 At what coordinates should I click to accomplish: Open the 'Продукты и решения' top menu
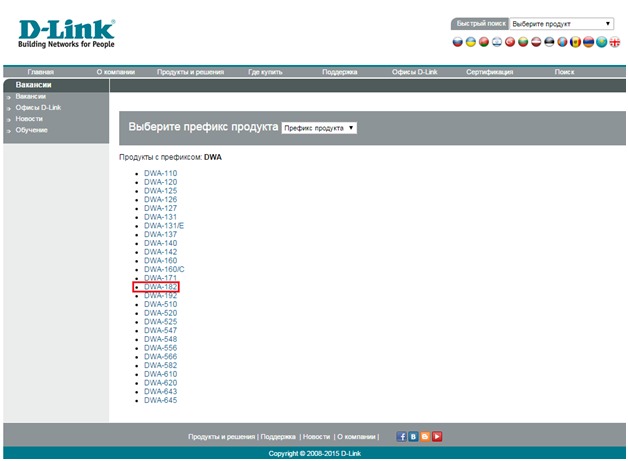coord(190,72)
